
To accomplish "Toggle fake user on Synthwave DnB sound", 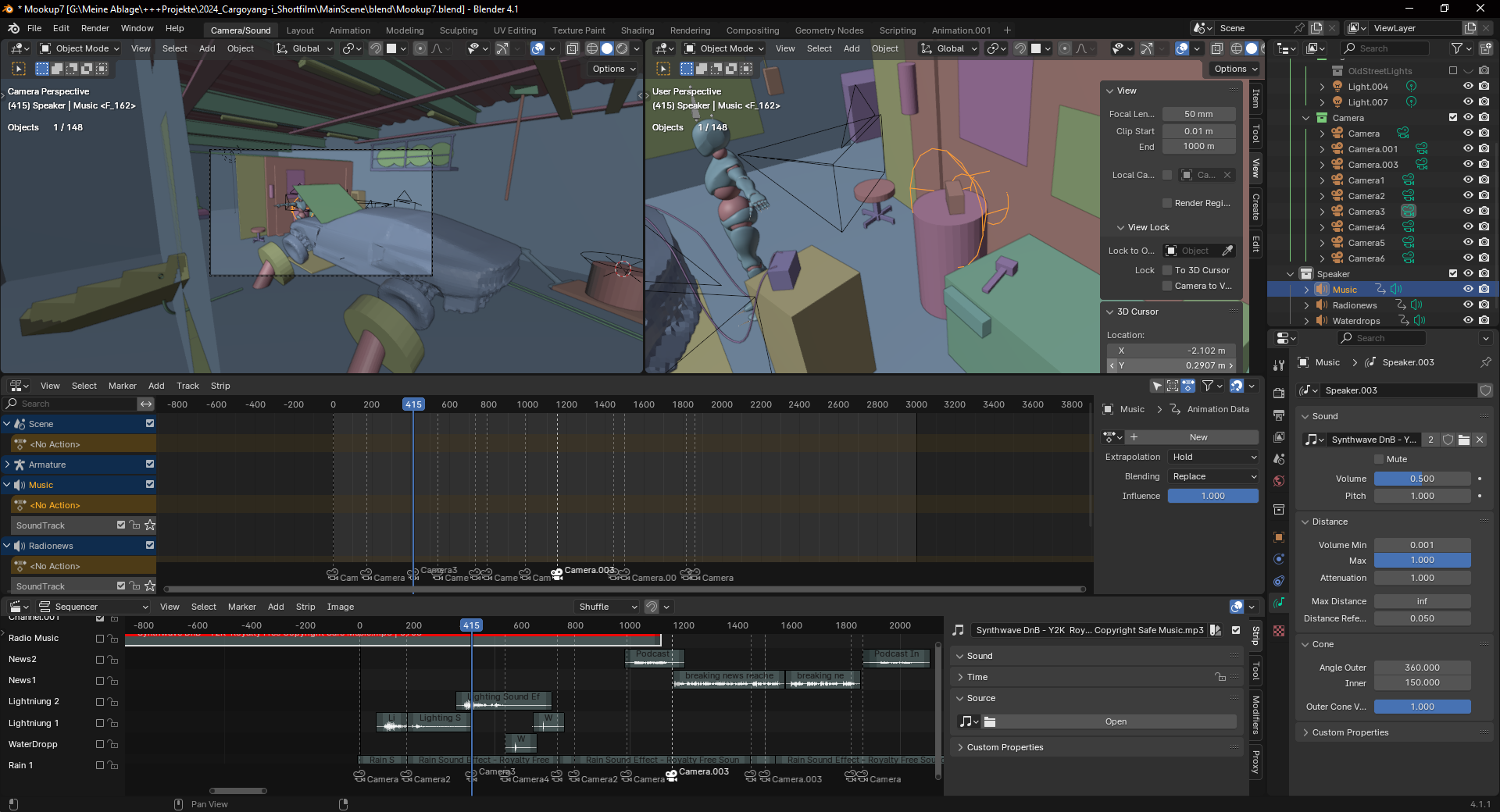I will (x=1448, y=440).
